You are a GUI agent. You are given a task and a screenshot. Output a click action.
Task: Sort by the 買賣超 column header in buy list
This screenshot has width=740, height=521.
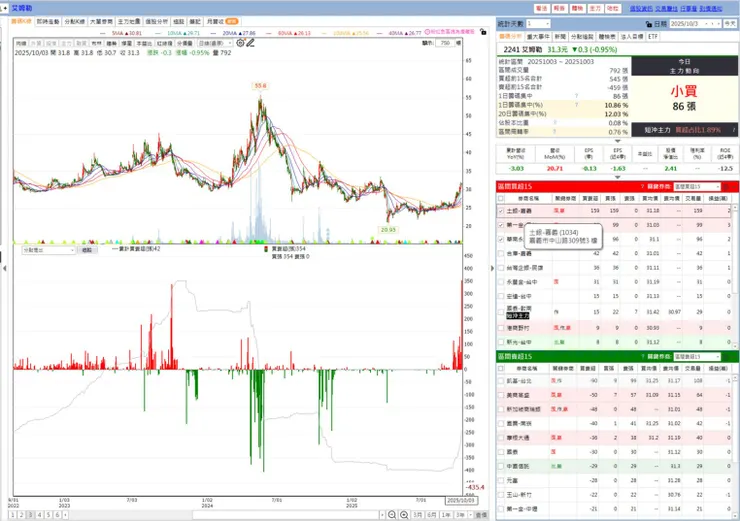pyautogui.click(x=590, y=199)
